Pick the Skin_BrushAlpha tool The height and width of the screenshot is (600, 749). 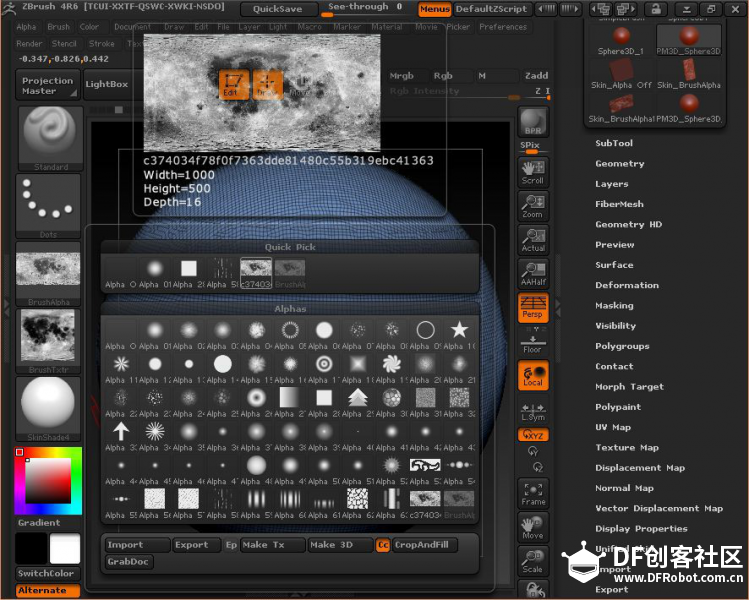tap(688, 74)
